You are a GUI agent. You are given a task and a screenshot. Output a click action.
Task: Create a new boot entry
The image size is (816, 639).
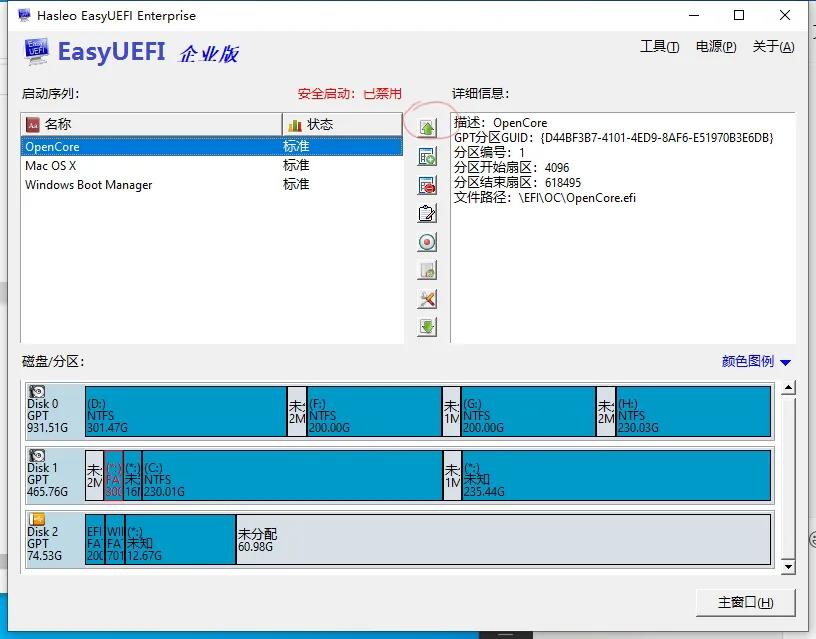coord(427,155)
